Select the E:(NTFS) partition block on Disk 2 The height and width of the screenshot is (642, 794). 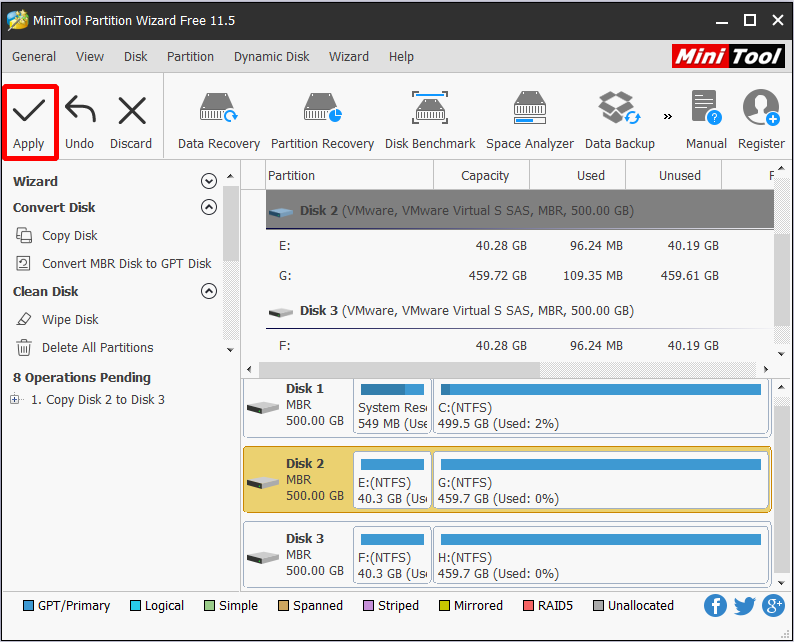click(x=392, y=480)
